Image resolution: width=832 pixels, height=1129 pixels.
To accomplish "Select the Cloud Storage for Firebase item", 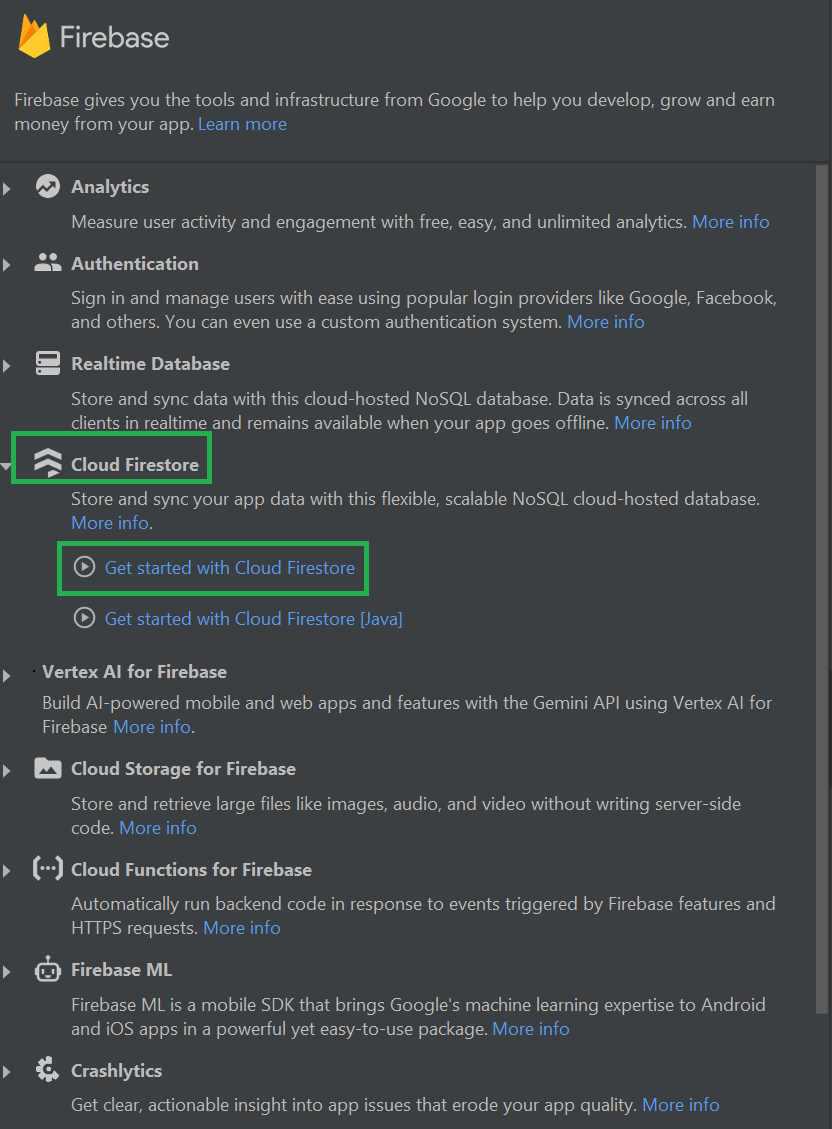I will pyautogui.click(x=183, y=769).
